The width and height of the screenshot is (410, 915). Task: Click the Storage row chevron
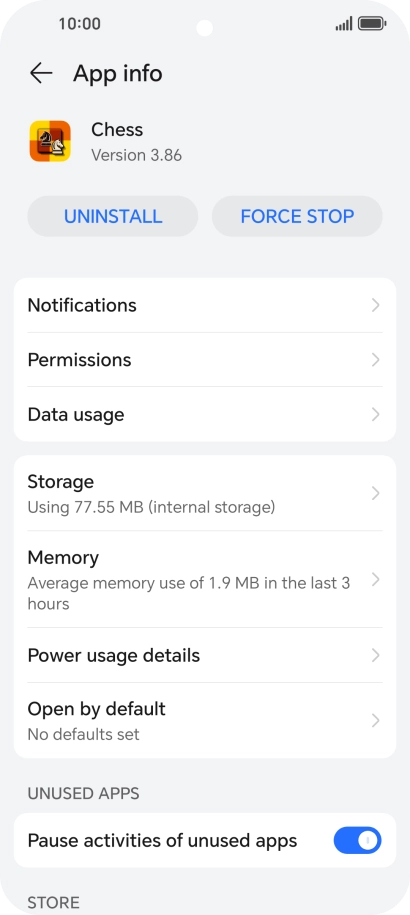[x=376, y=494]
